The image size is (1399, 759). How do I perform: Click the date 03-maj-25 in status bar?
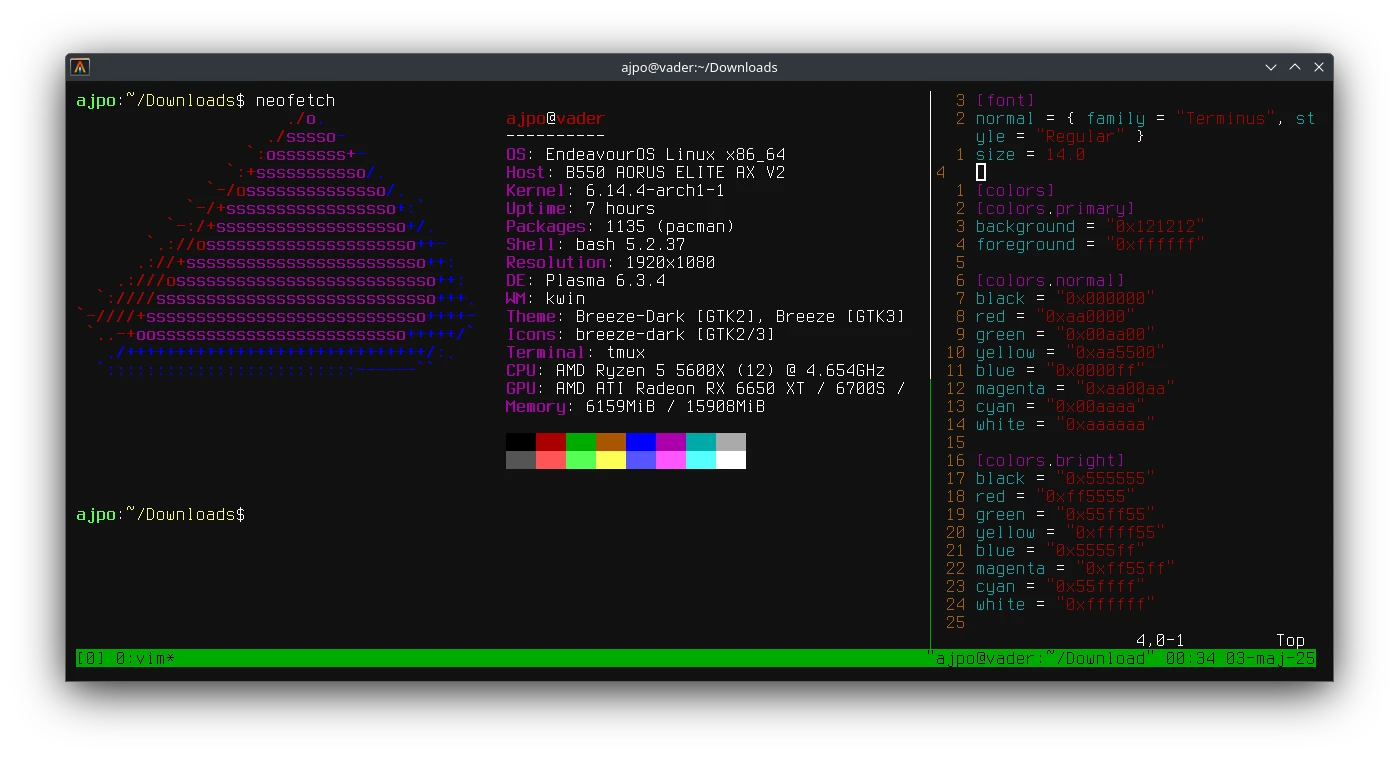coord(1271,658)
